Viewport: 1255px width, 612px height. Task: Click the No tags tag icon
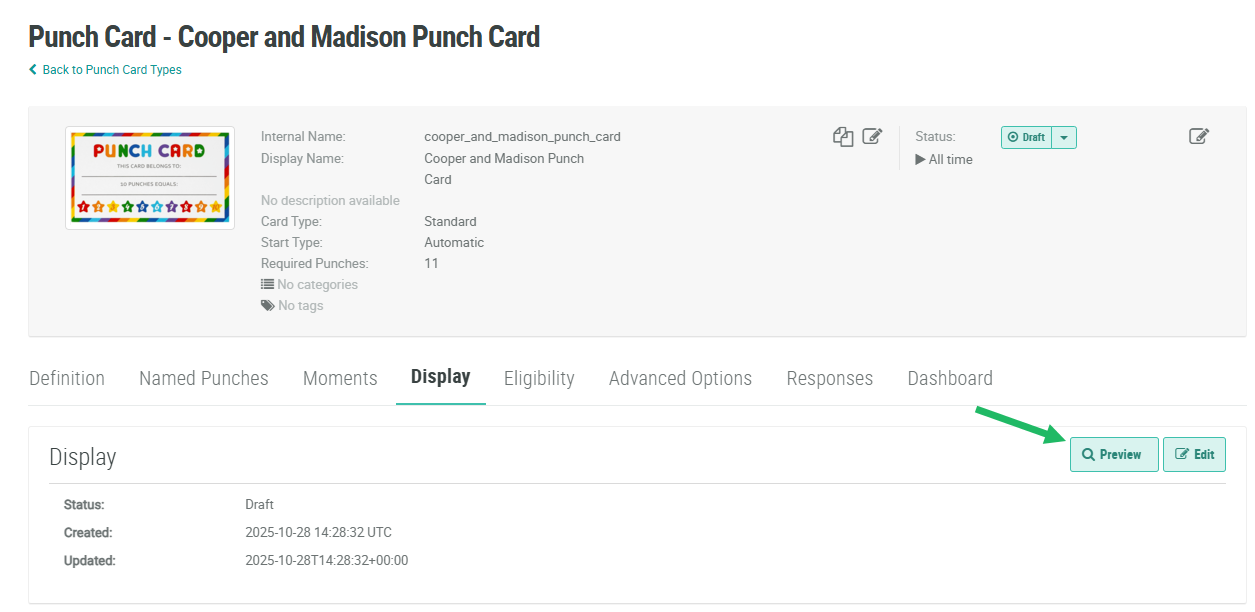click(267, 306)
